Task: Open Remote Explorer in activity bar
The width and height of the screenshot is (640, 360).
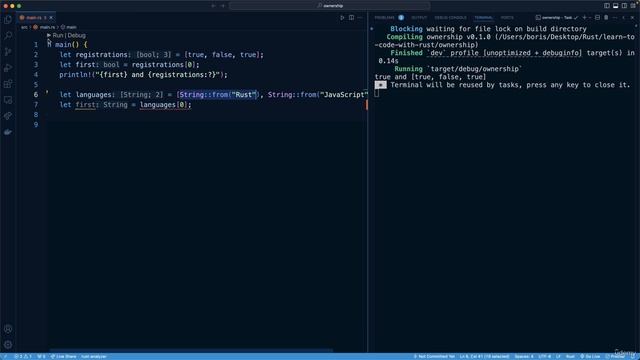Action: click(8, 100)
